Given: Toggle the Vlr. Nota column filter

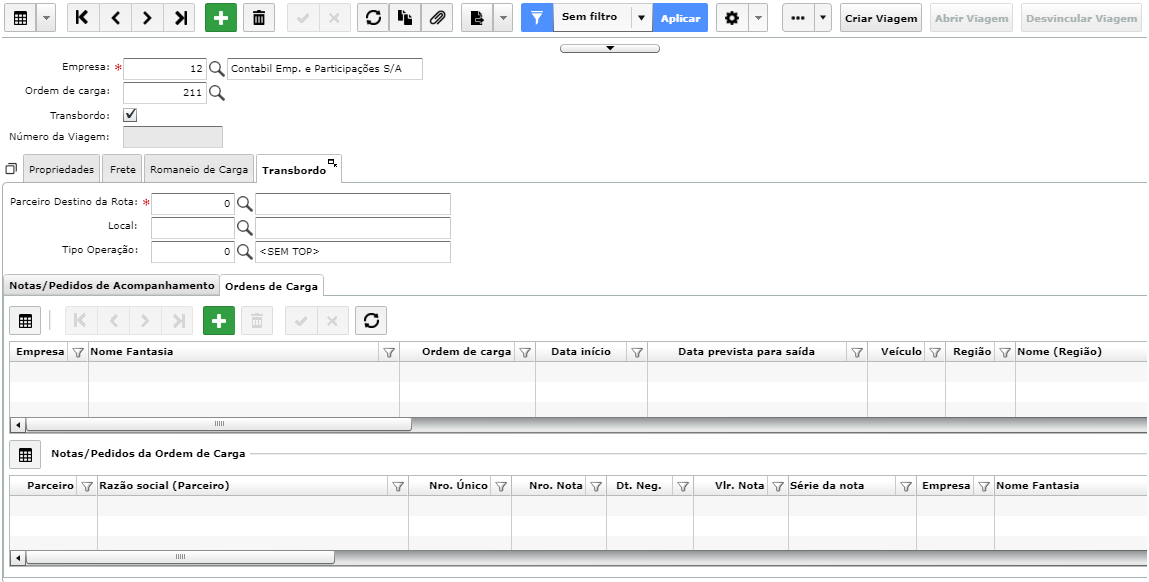Looking at the screenshot, I should 777,487.
